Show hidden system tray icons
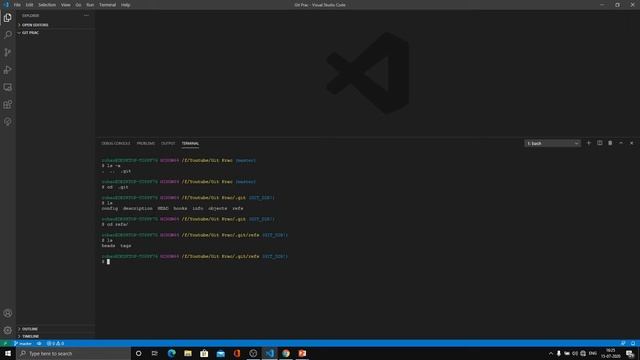This screenshot has height=360, width=640. 551,353
